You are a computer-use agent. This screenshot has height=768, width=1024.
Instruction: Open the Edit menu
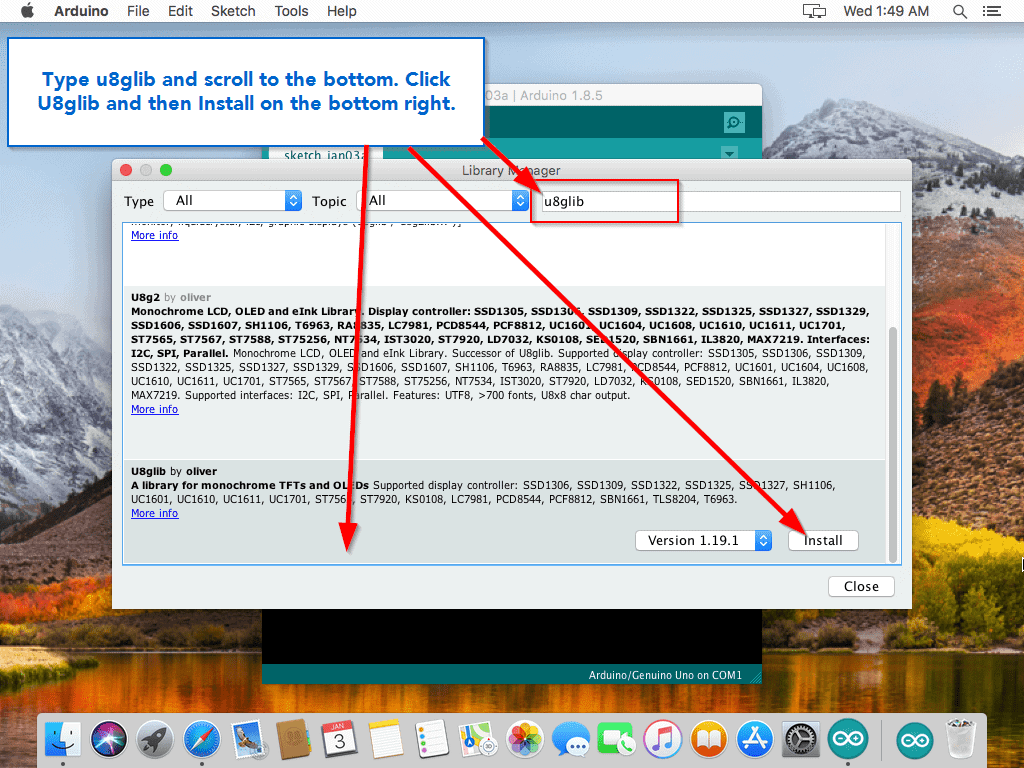(180, 11)
